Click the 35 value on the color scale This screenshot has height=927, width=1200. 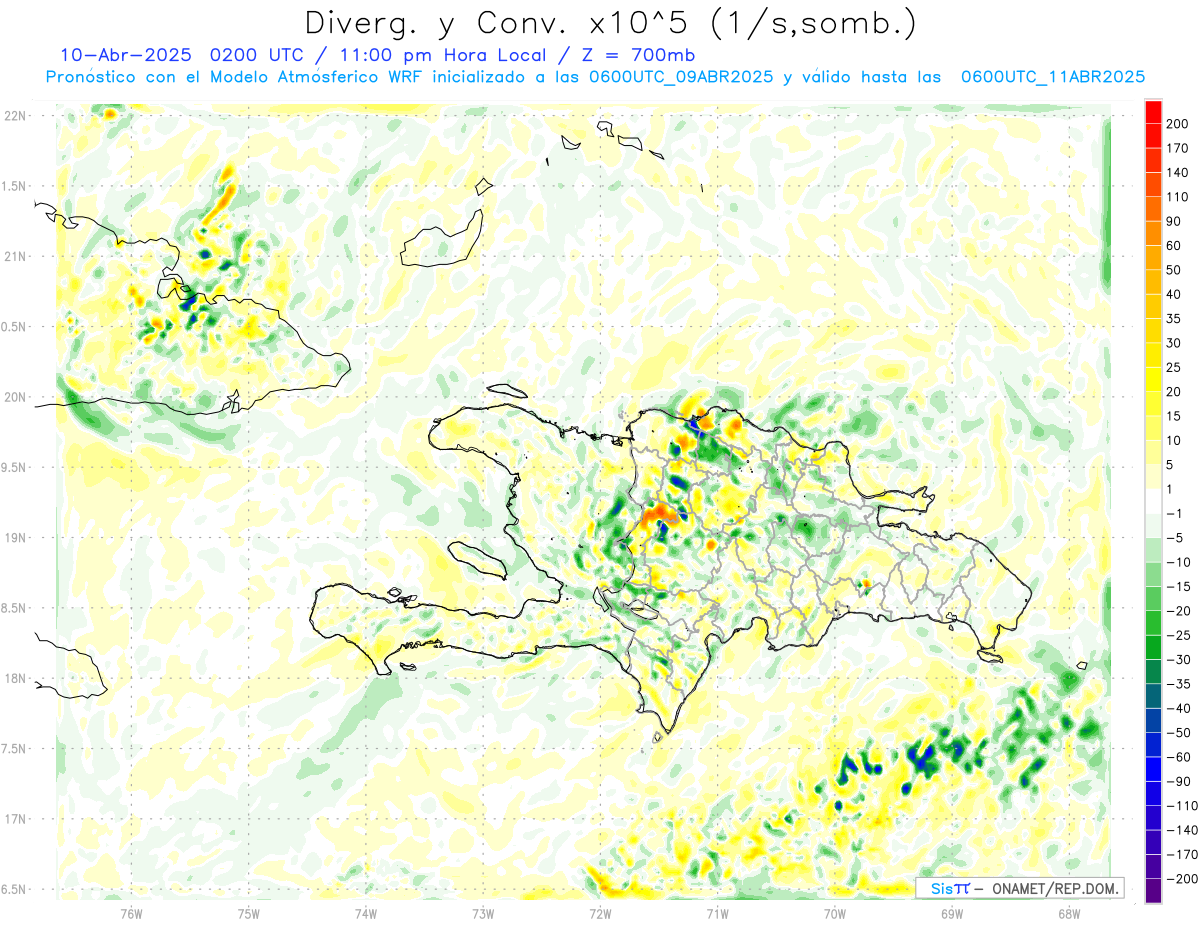[1173, 319]
